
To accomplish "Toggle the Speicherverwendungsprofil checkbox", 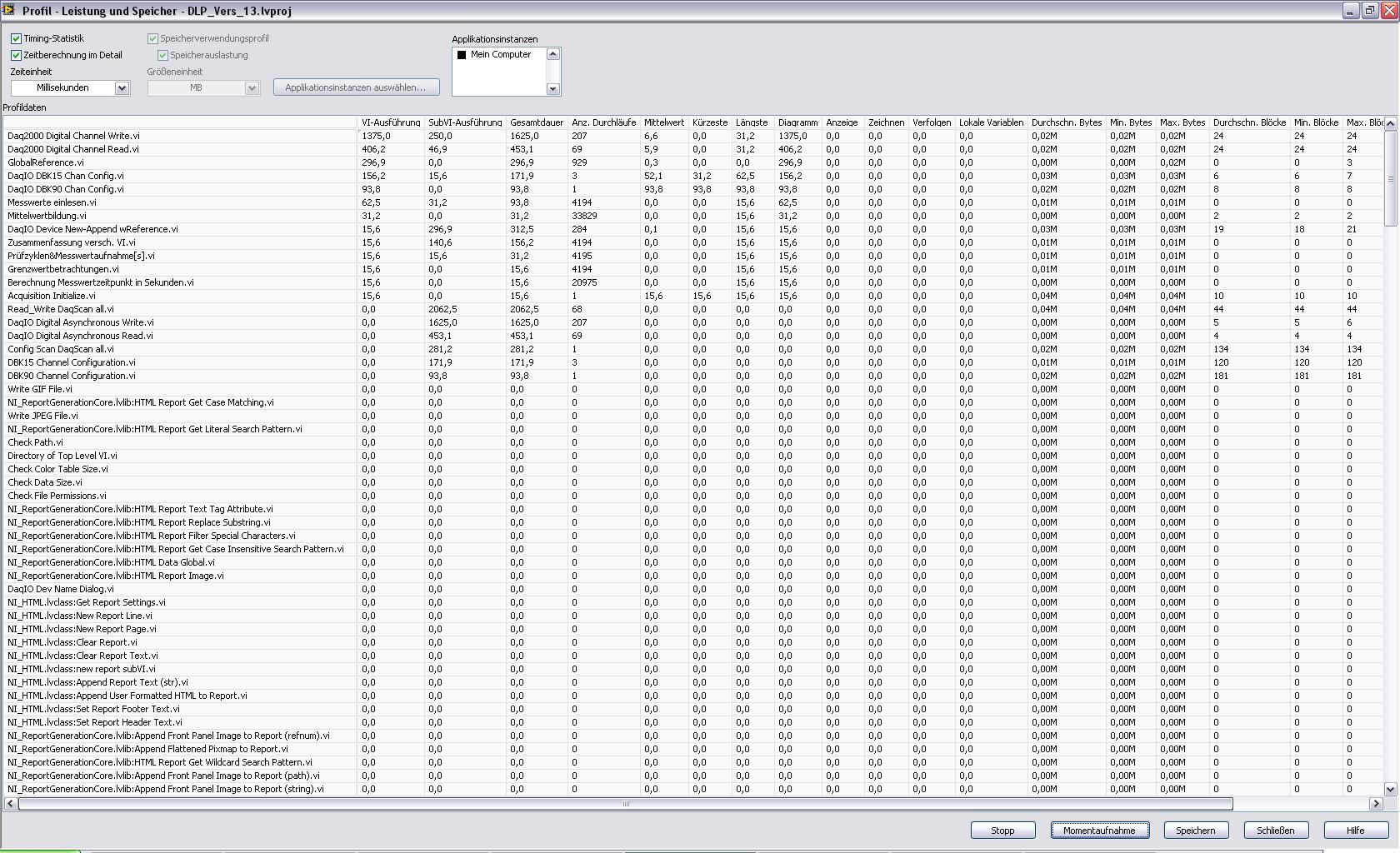I will (152, 38).
